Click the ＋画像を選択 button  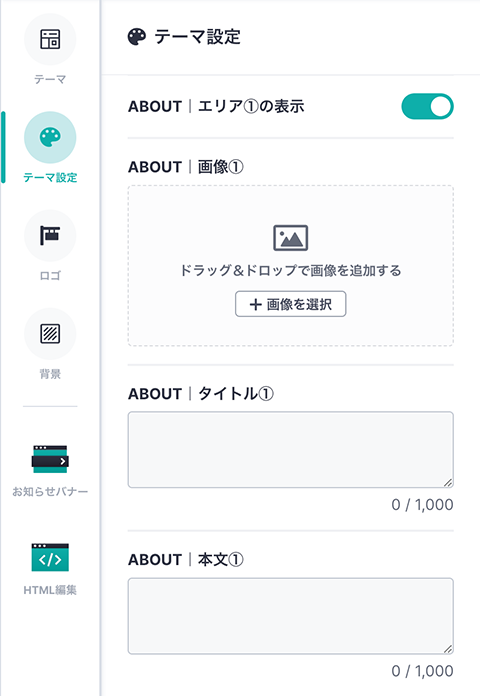[x=290, y=304]
